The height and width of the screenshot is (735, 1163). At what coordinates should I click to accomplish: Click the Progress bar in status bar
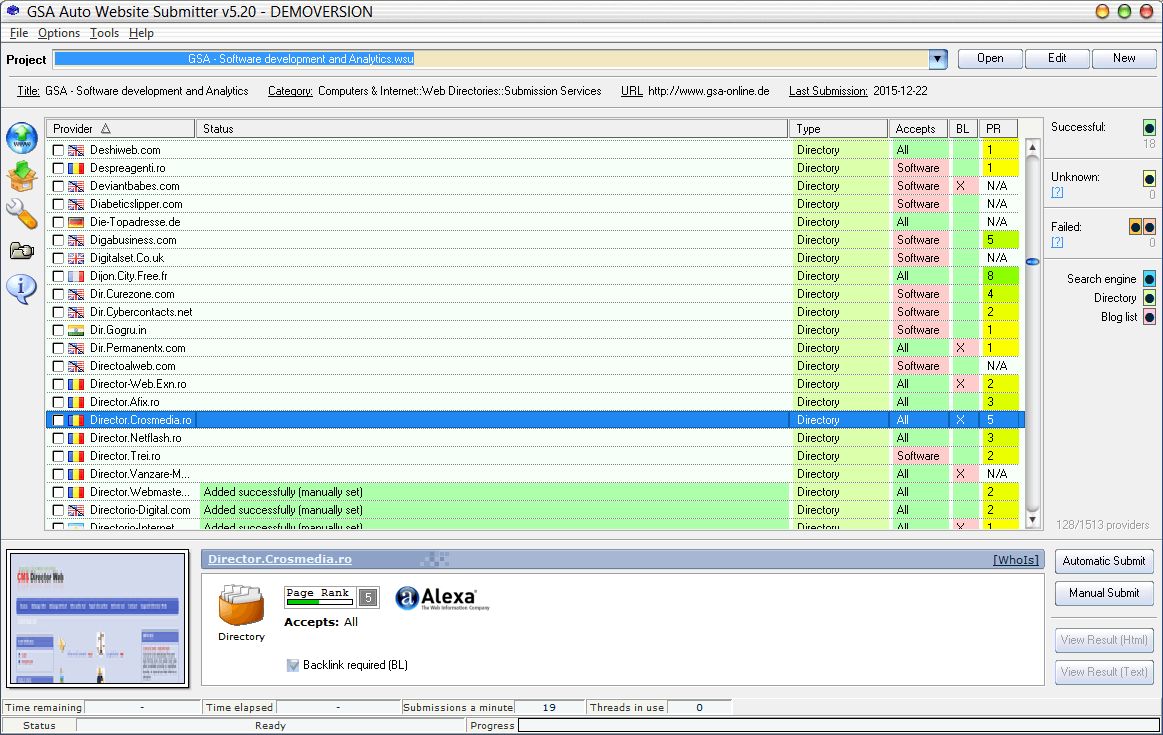(x=837, y=725)
